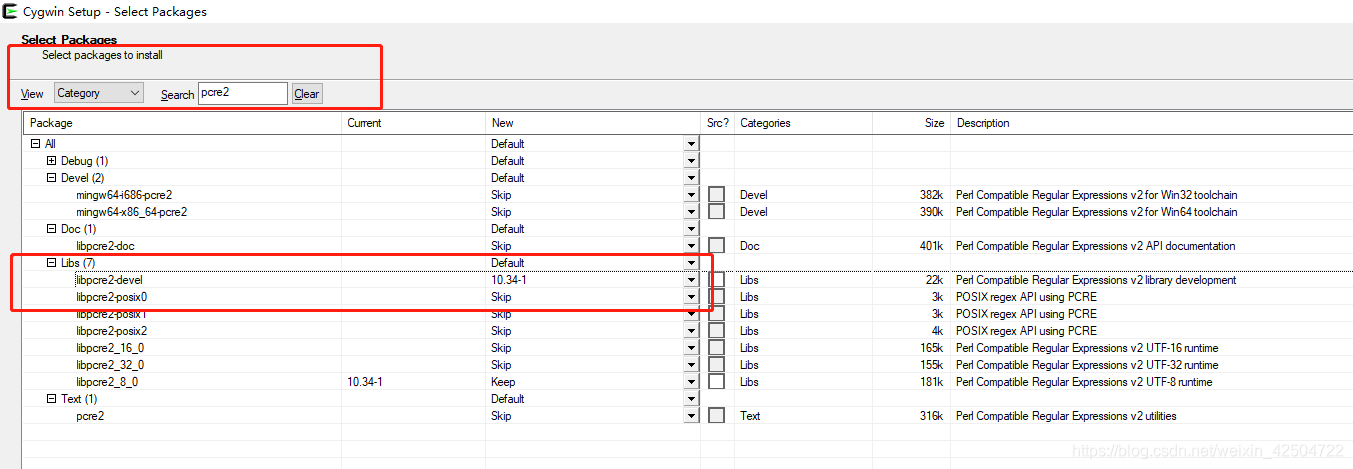The height and width of the screenshot is (469, 1353).
Task: Select the libpcre2-doc package name
Action: coord(106,246)
